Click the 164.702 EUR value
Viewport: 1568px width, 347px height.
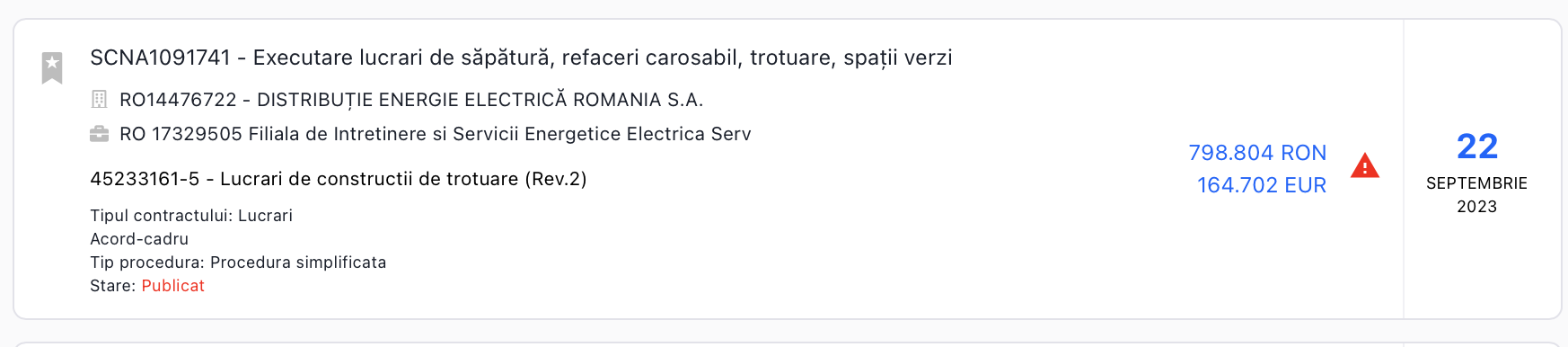(x=1262, y=185)
